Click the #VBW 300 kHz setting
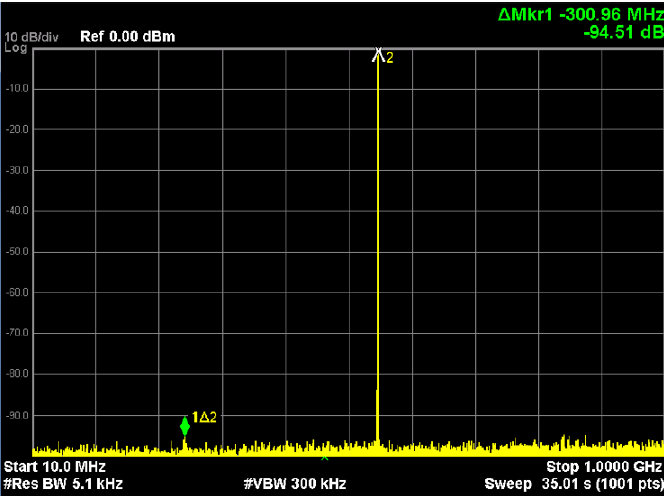The image size is (664, 498). point(295,484)
